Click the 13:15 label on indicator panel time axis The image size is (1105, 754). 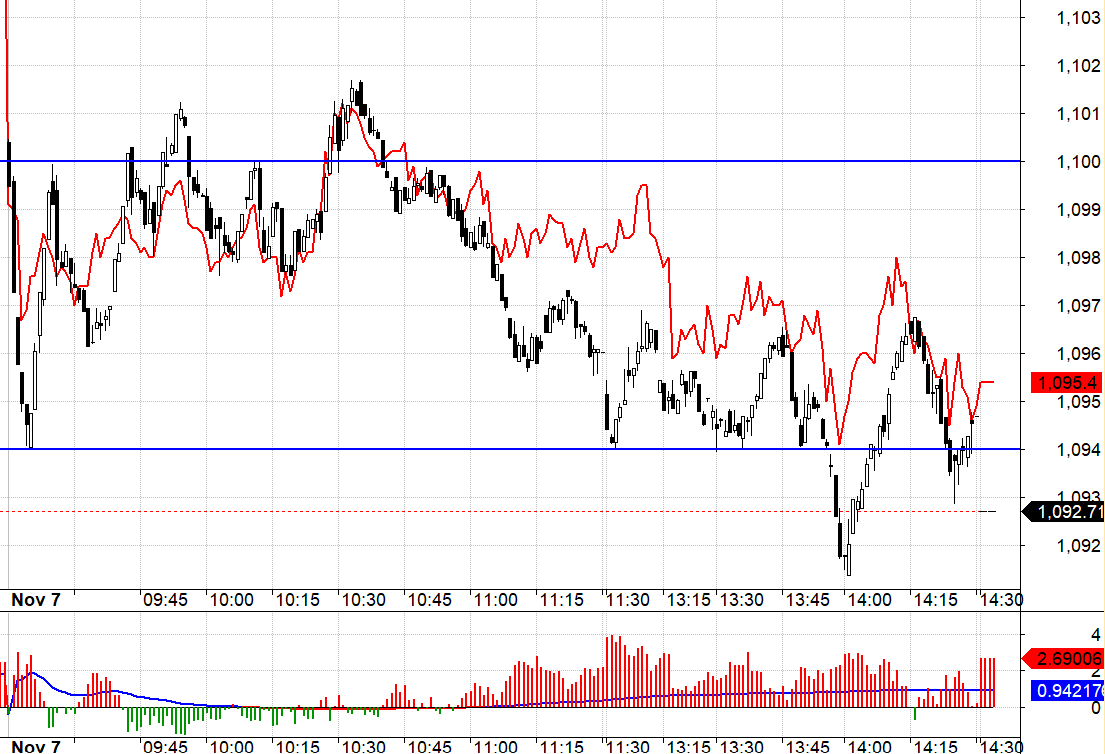[689, 746]
